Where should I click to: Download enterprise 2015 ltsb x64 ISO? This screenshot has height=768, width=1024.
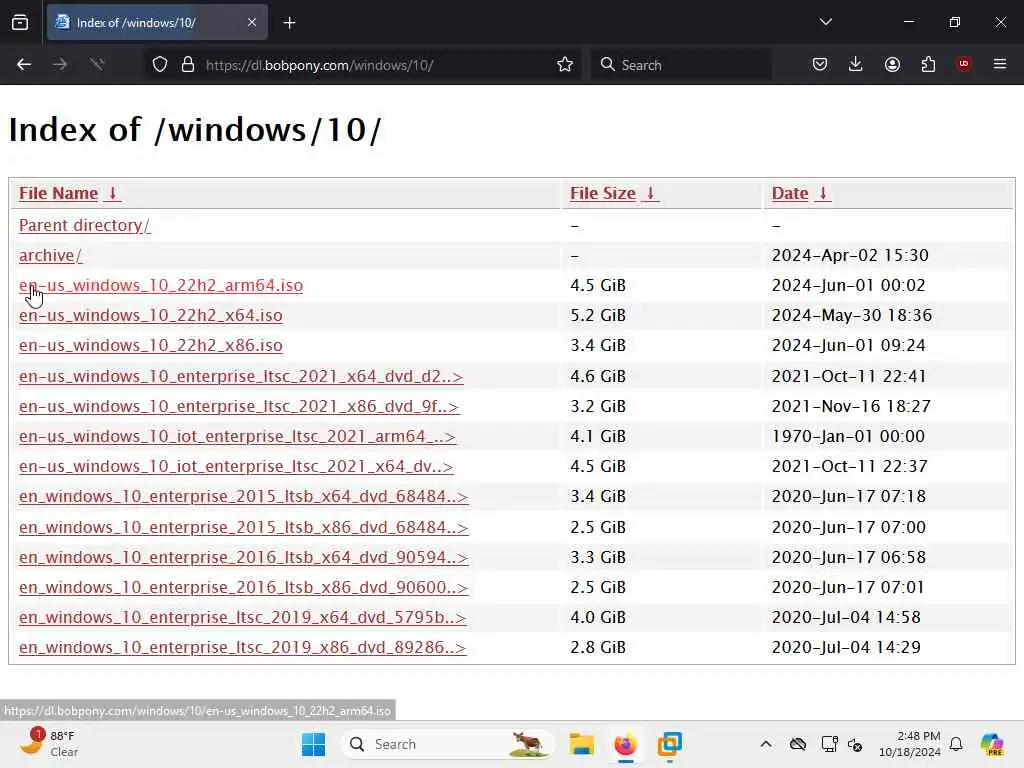pyautogui.click(x=244, y=496)
